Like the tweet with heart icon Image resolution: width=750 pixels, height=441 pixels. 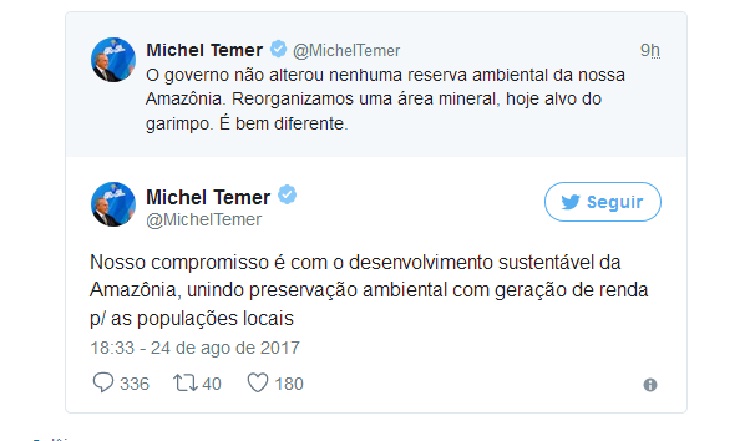point(258,383)
